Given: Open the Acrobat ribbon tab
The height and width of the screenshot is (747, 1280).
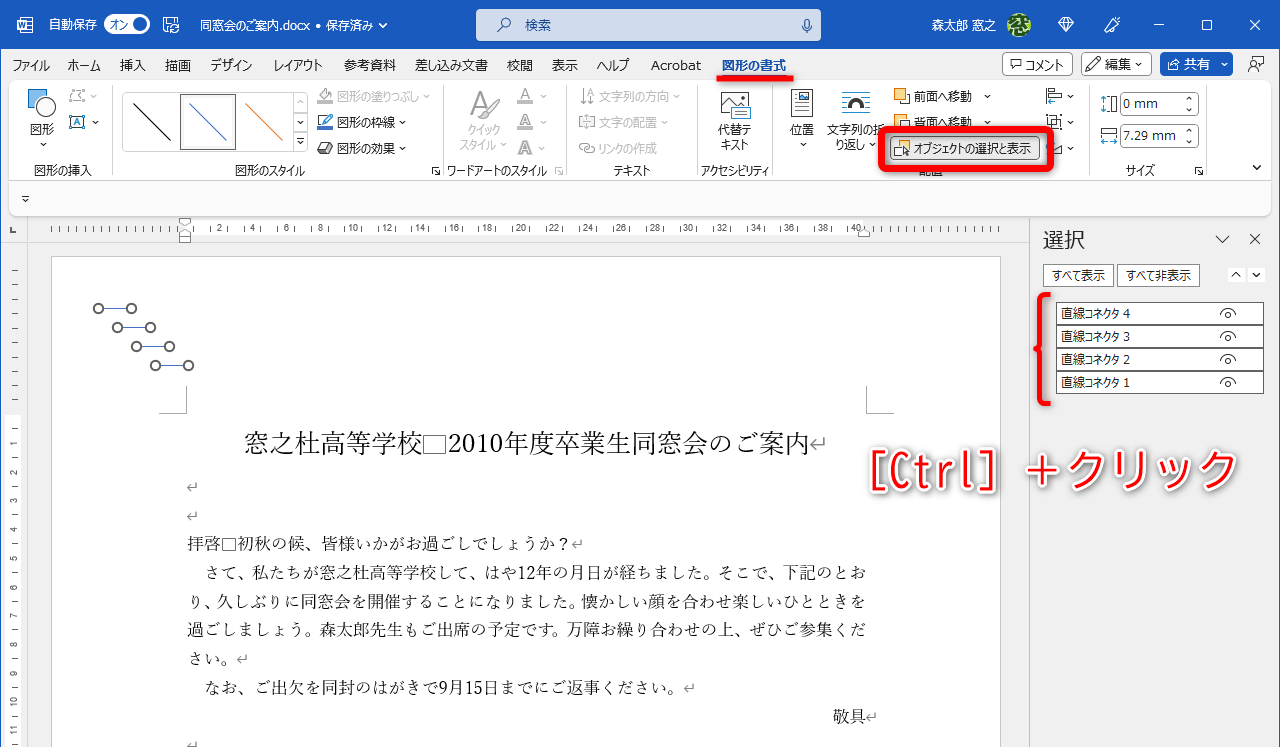Looking at the screenshot, I should pyautogui.click(x=675, y=64).
